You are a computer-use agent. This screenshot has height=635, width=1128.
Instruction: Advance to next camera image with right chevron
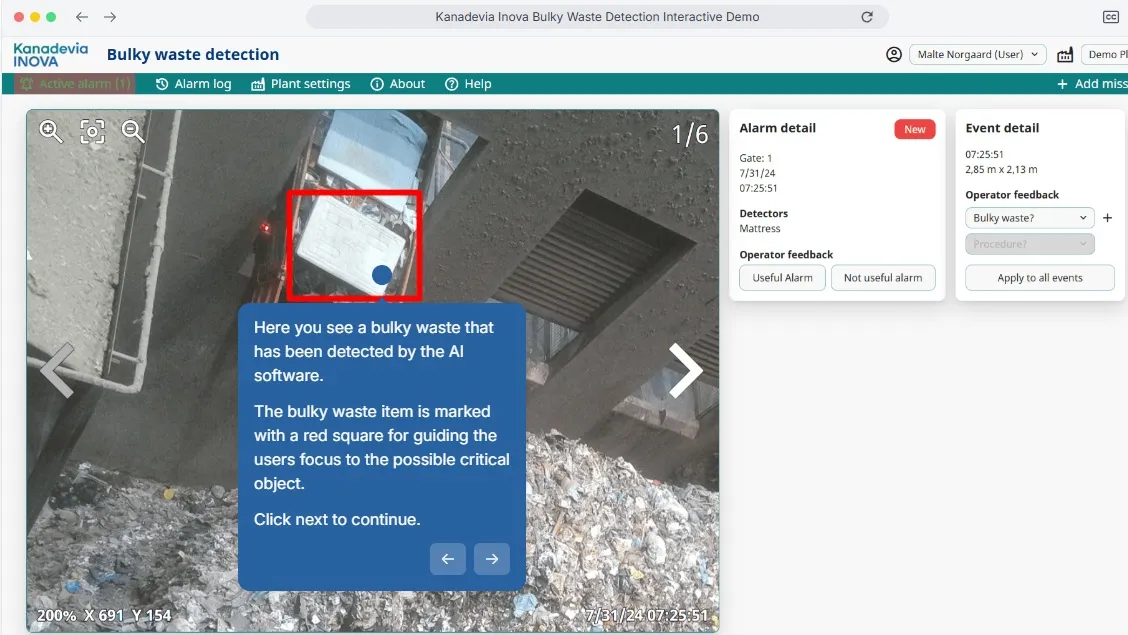686,371
